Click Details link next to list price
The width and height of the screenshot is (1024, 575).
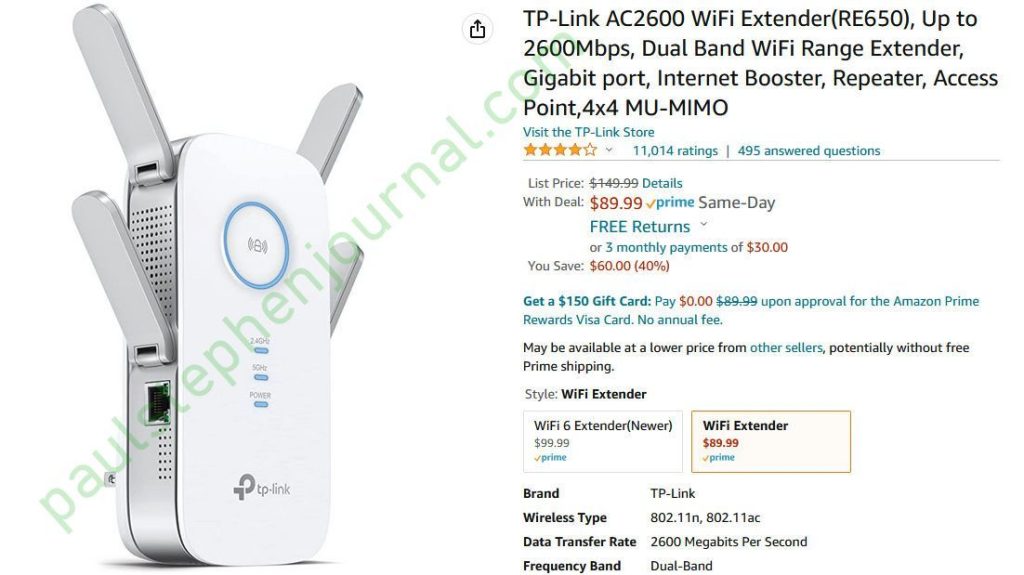(662, 184)
